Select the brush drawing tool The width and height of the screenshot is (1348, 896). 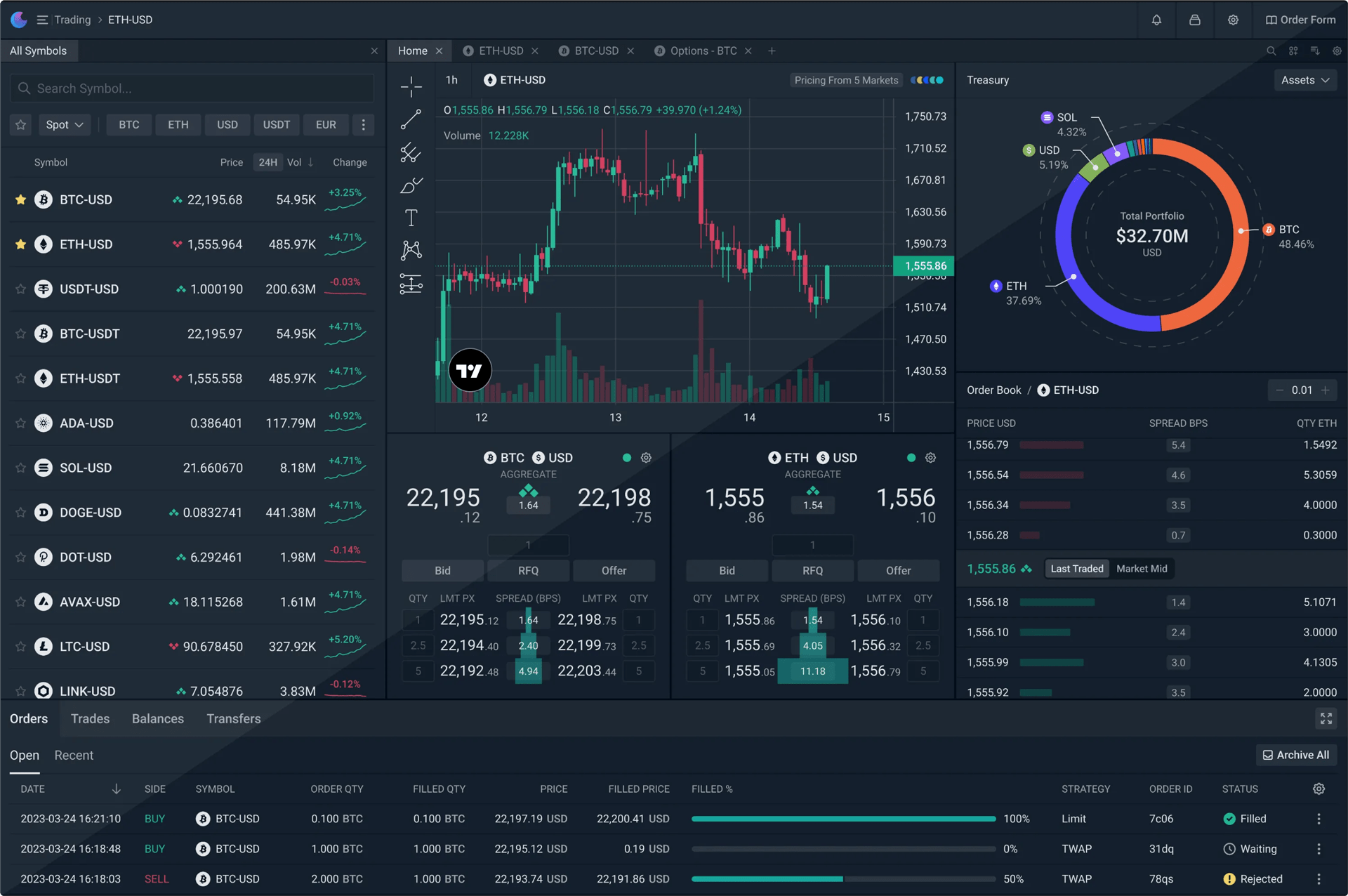[x=411, y=185]
